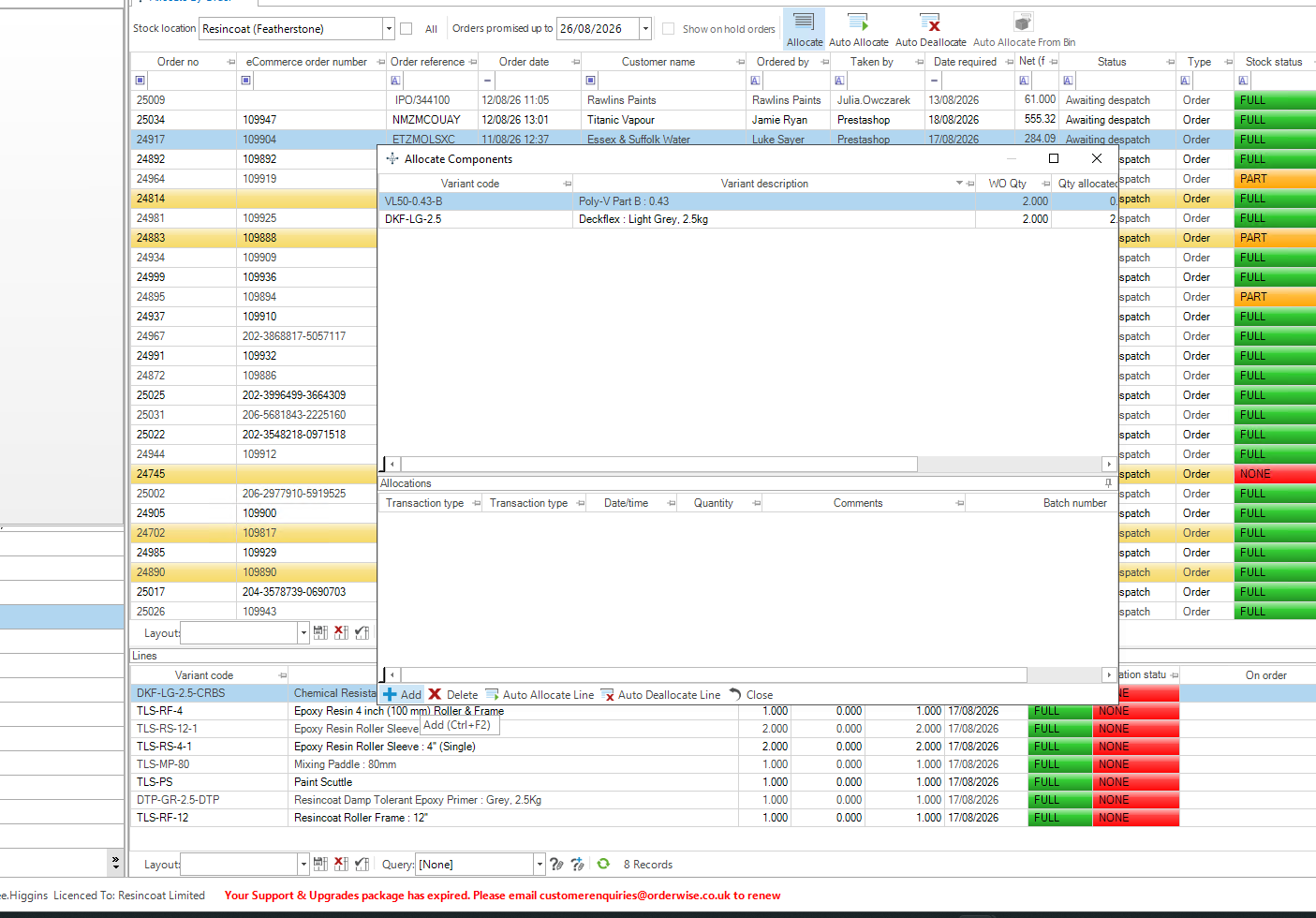Viewport: 1316px width, 918px height.
Task: Delete layout icon beside upper Layout box
Action: [x=341, y=632]
